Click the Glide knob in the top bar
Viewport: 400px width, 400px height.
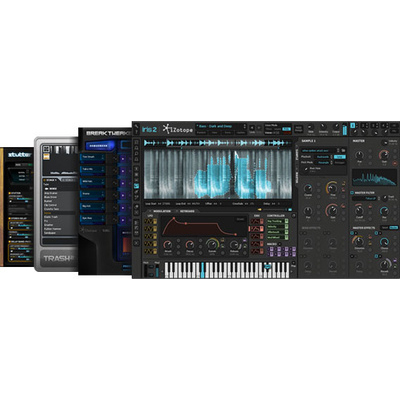[x=310, y=127]
